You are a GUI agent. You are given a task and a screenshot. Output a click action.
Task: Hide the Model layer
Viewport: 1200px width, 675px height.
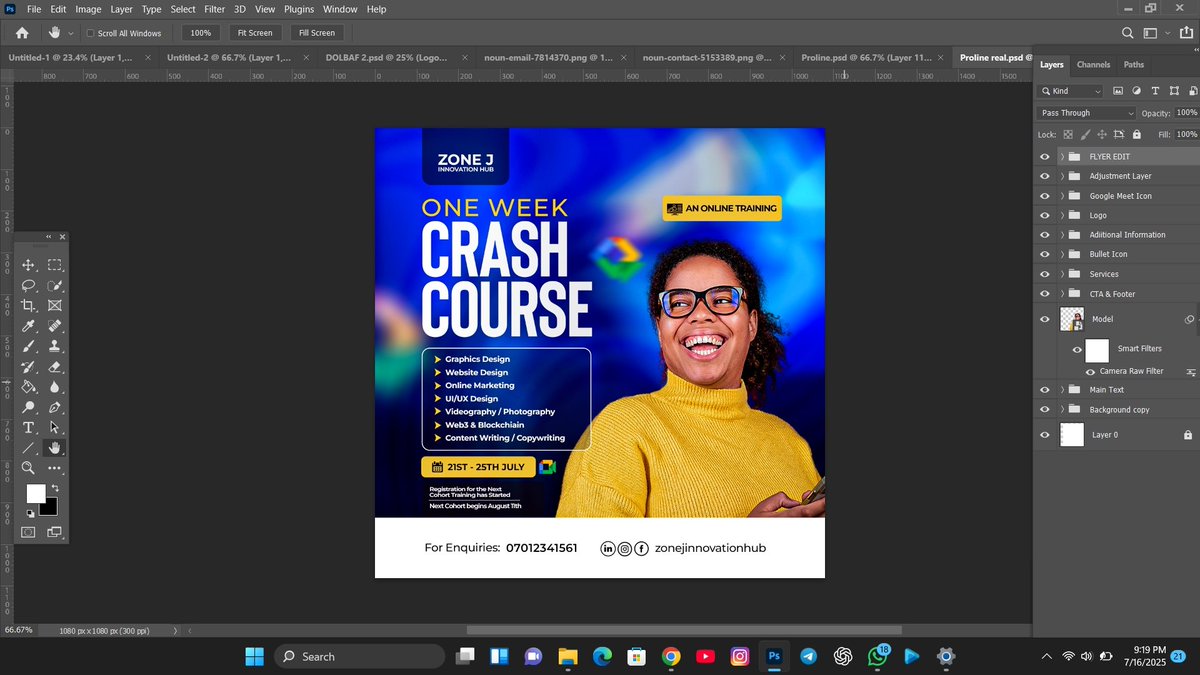(x=1045, y=319)
